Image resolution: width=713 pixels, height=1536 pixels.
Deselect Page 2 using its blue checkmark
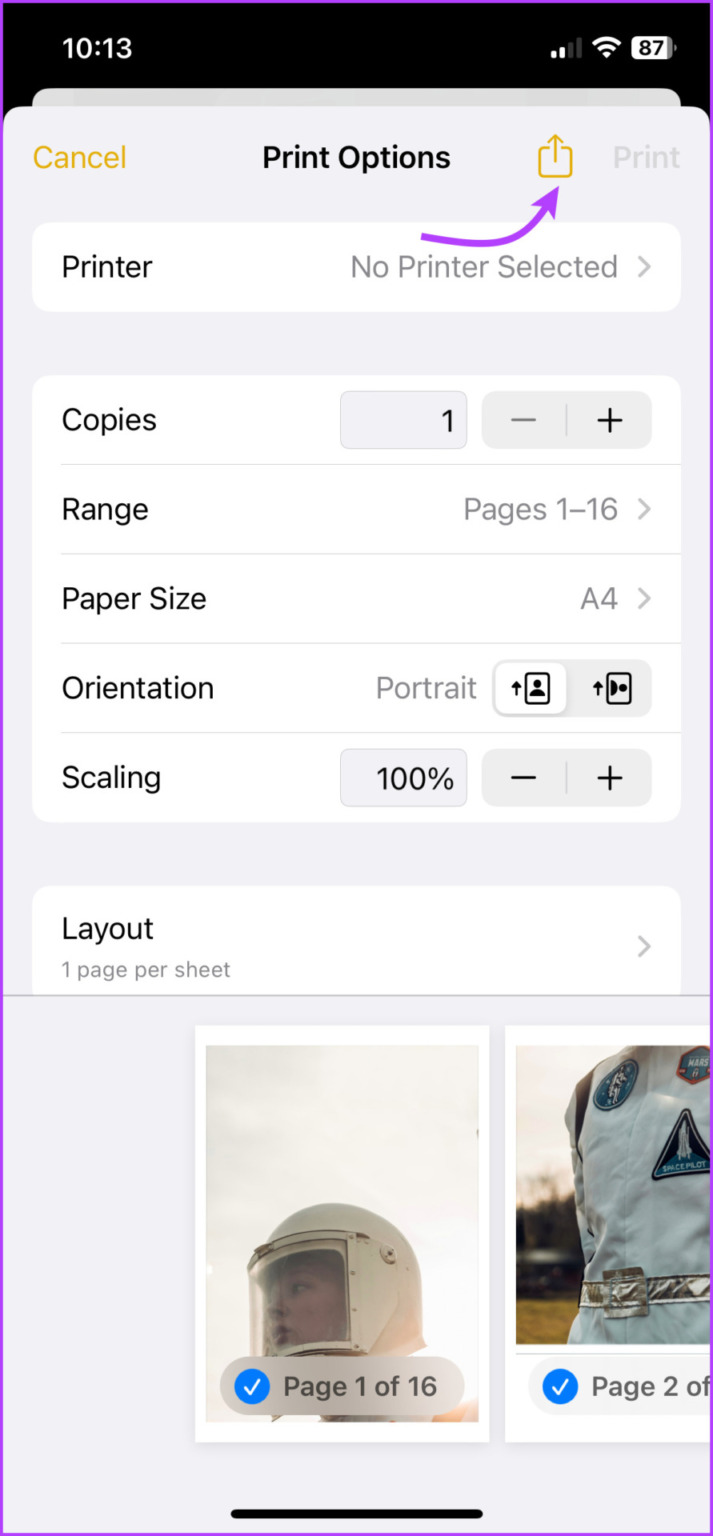[561, 1386]
